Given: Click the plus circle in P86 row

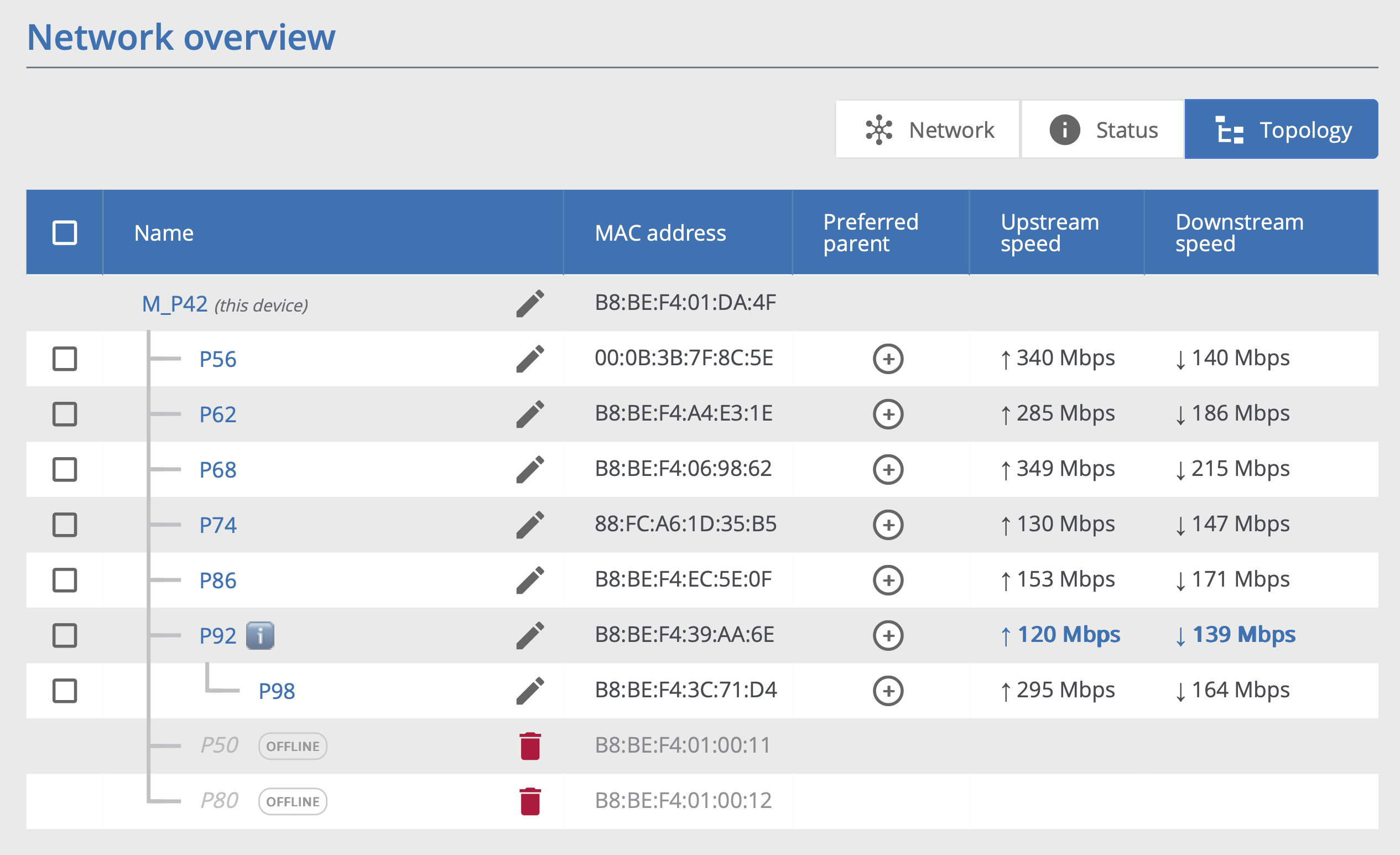Looking at the screenshot, I should click(888, 580).
